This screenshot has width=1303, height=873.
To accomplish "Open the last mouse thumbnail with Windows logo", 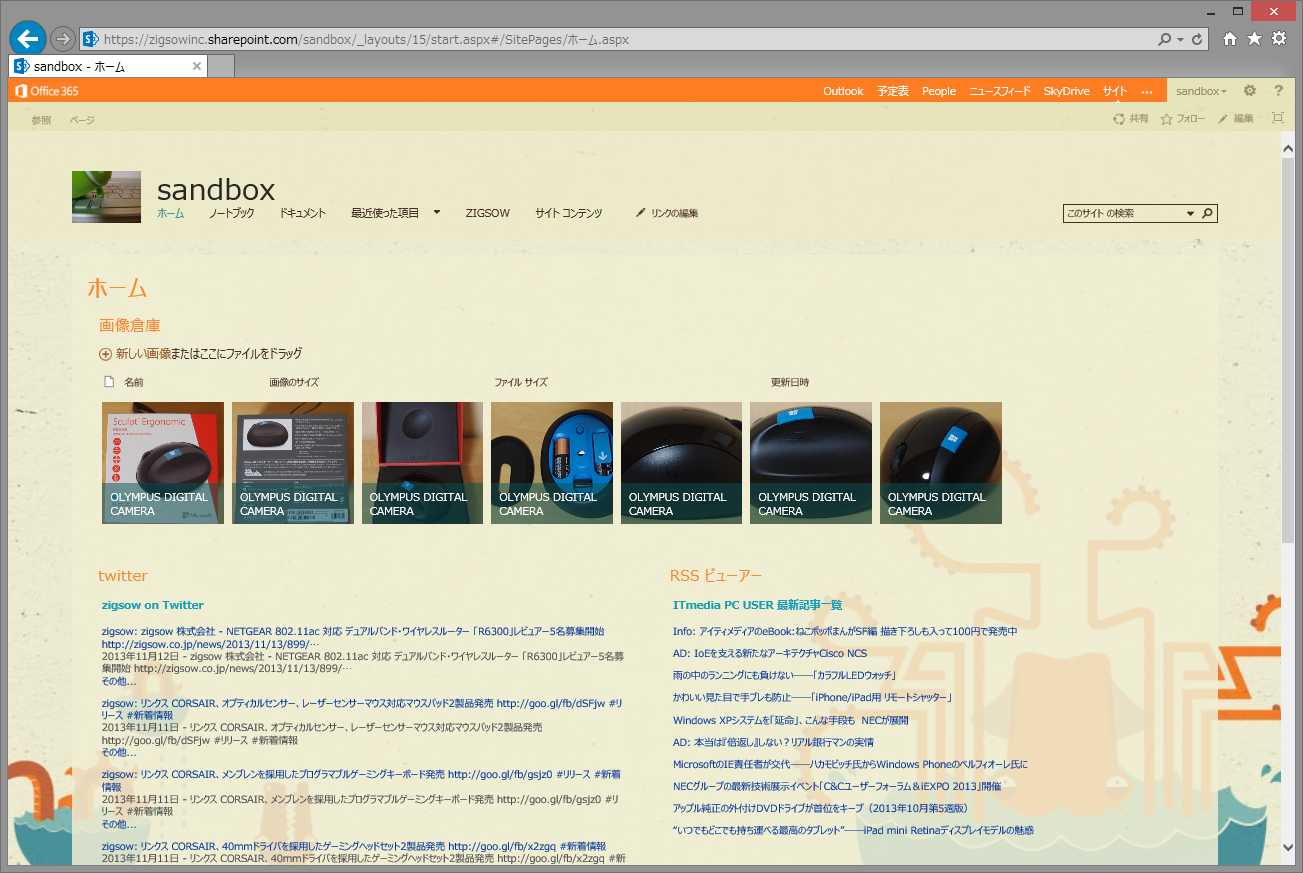I will point(941,463).
